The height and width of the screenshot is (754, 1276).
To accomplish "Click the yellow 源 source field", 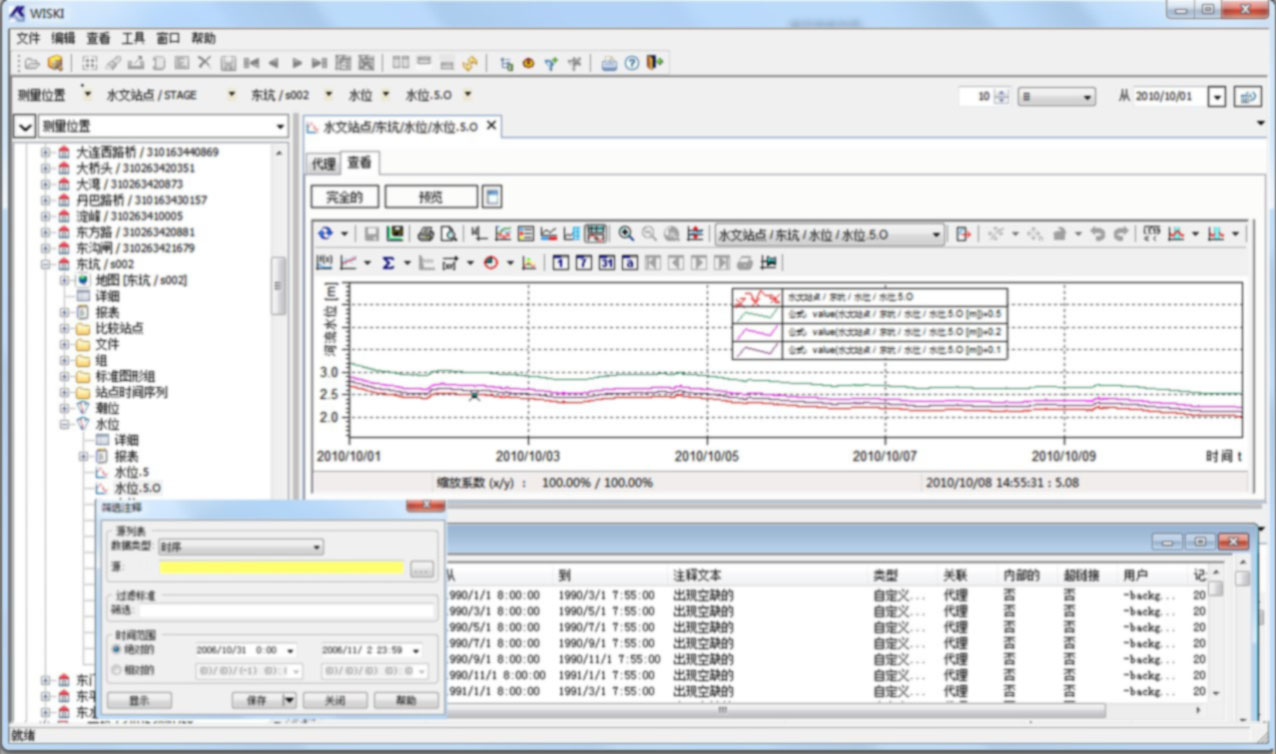I will tap(281, 568).
